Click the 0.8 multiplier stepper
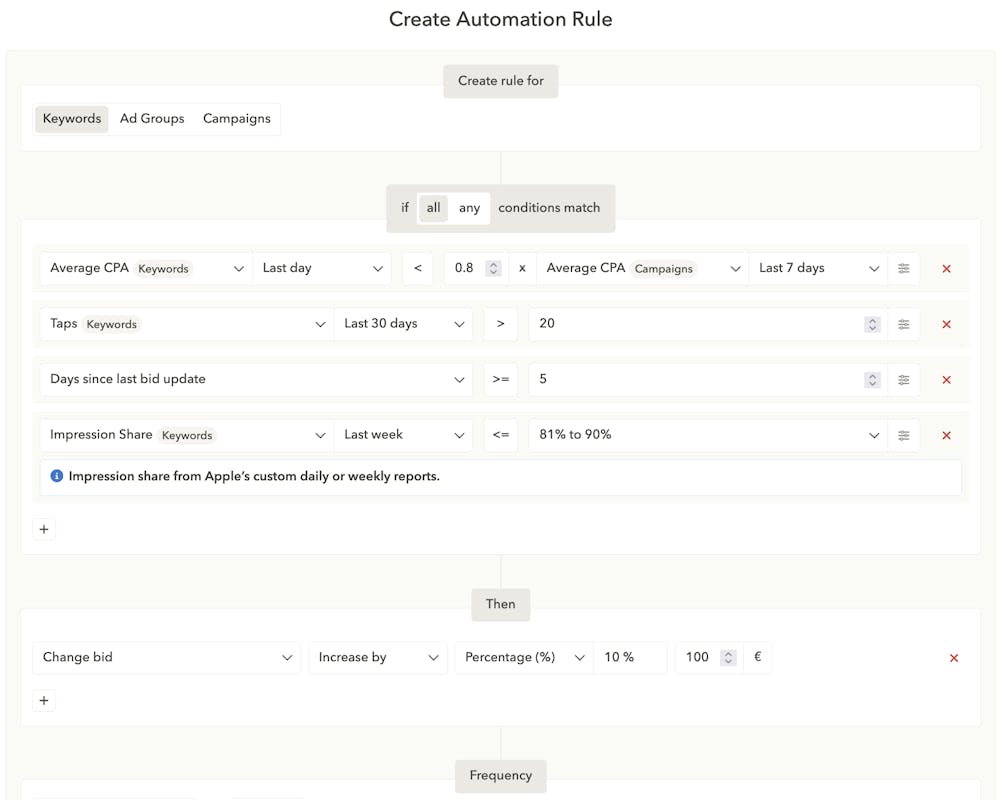1002x800 pixels. (x=492, y=268)
